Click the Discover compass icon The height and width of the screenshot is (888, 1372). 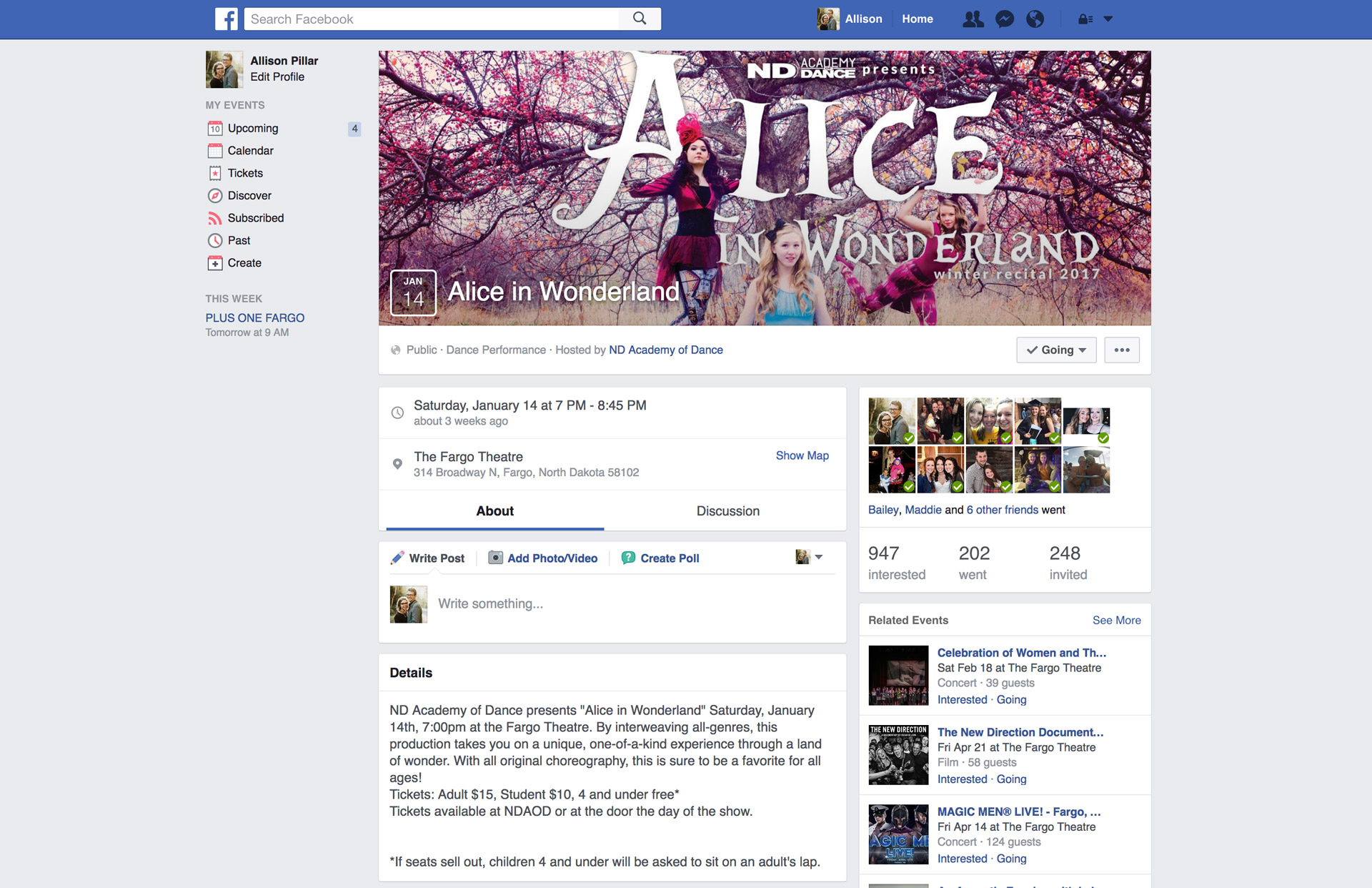[215, 196]
